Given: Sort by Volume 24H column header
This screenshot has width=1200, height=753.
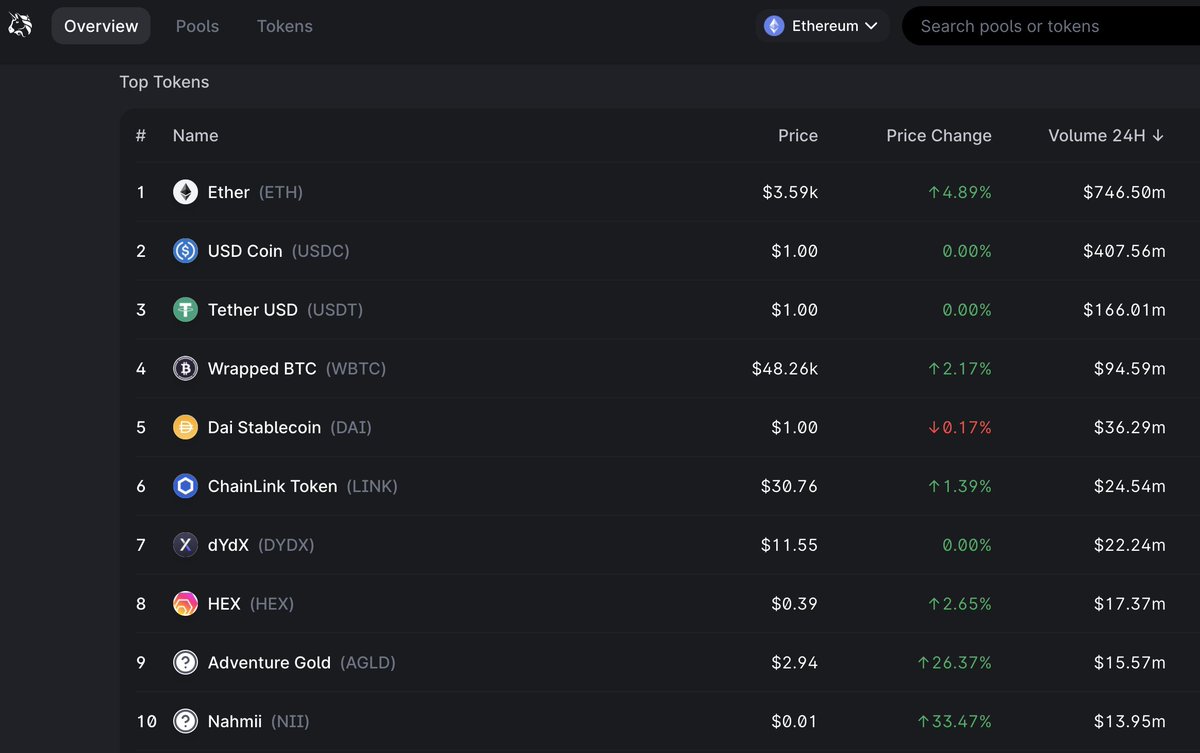Looking at the screenshot, I should tap(1106, 136).
